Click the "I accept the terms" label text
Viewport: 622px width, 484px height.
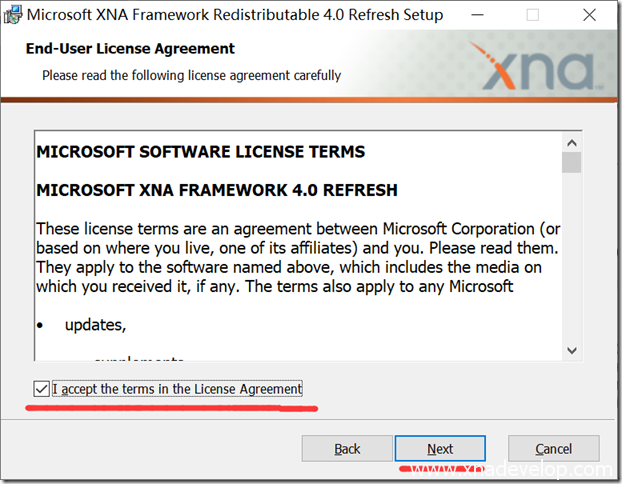click(x=177, y=389)
